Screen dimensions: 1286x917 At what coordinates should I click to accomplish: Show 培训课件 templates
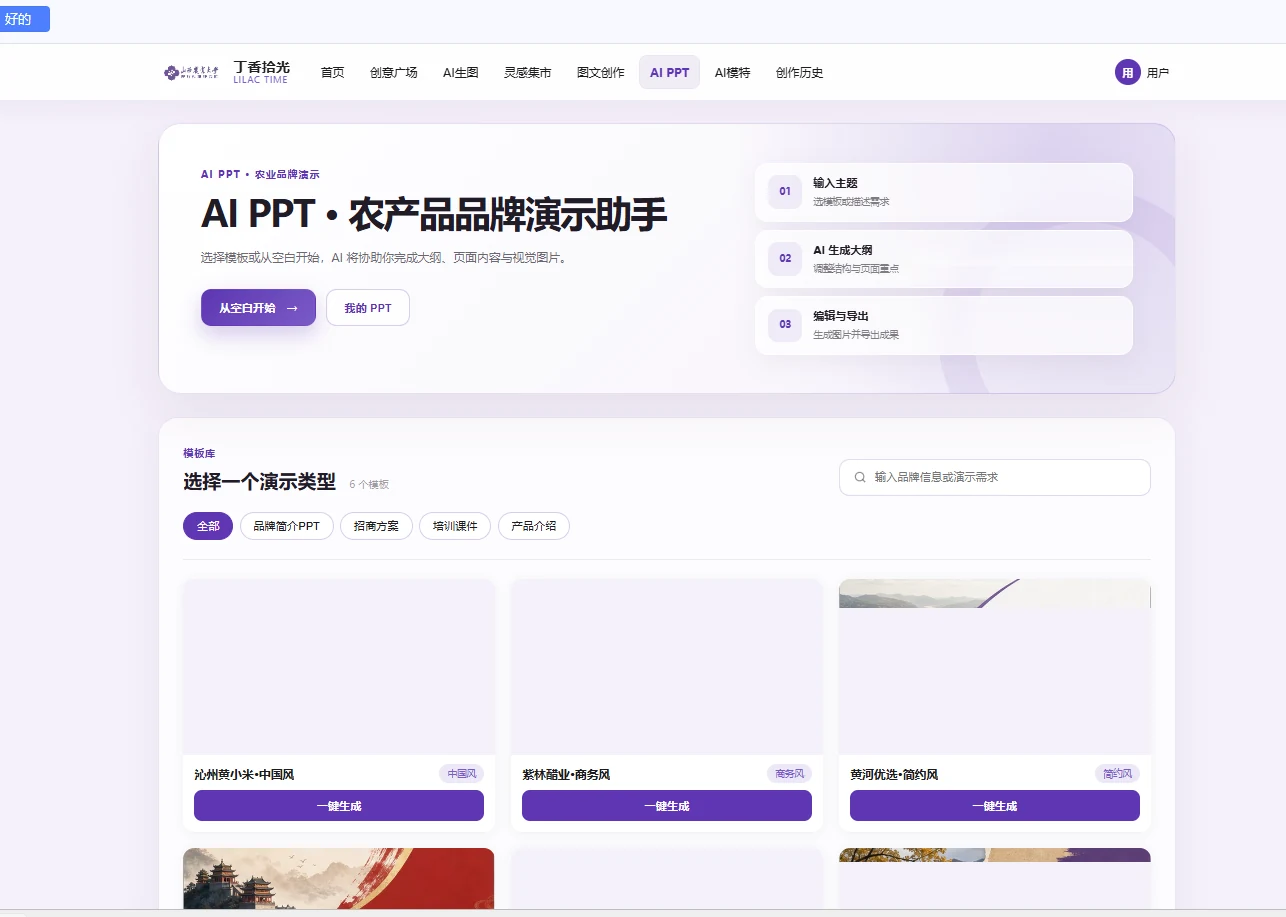point(456,526)
